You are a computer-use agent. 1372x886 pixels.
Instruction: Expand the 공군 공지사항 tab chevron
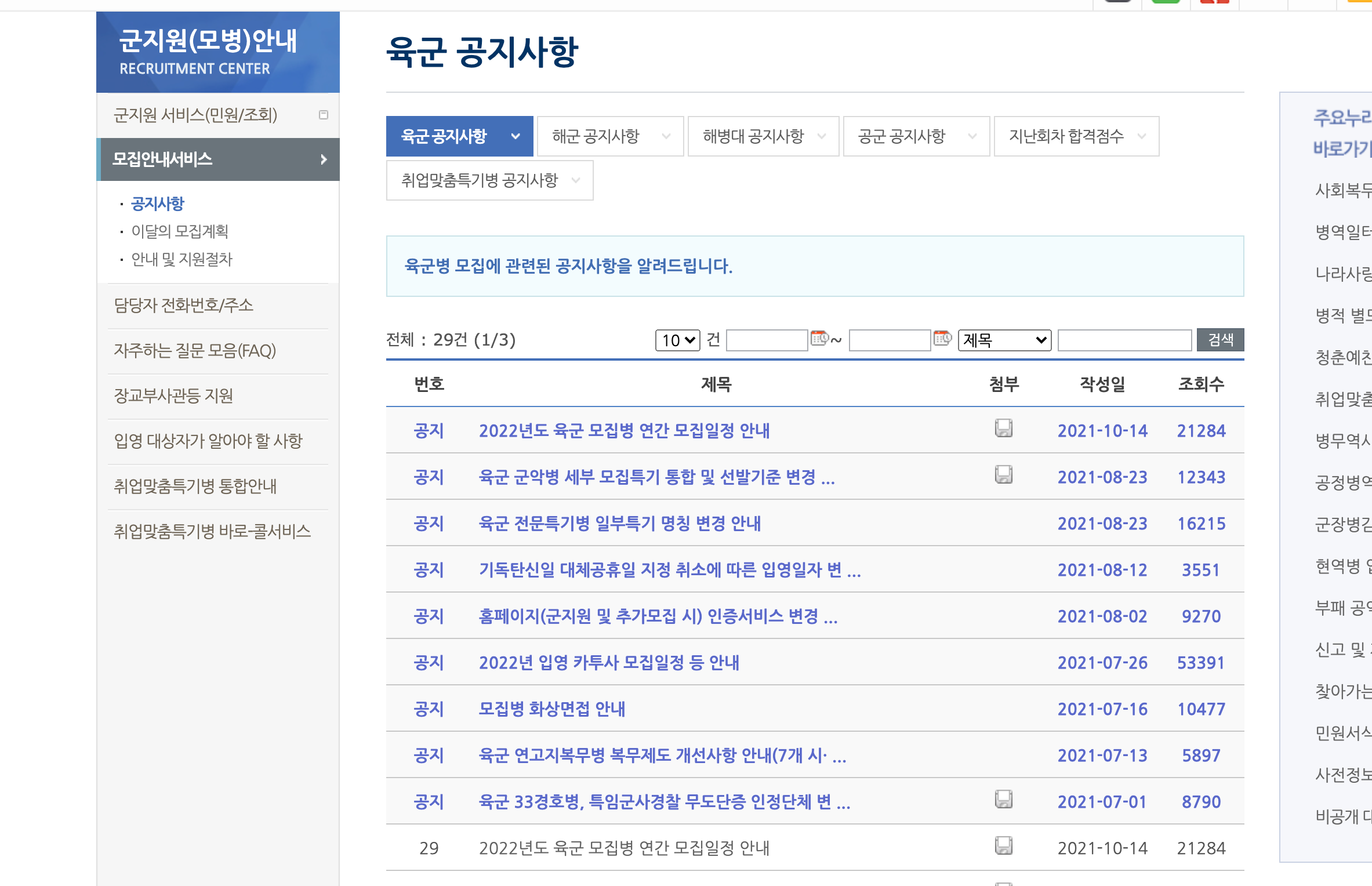pos(972,136)
